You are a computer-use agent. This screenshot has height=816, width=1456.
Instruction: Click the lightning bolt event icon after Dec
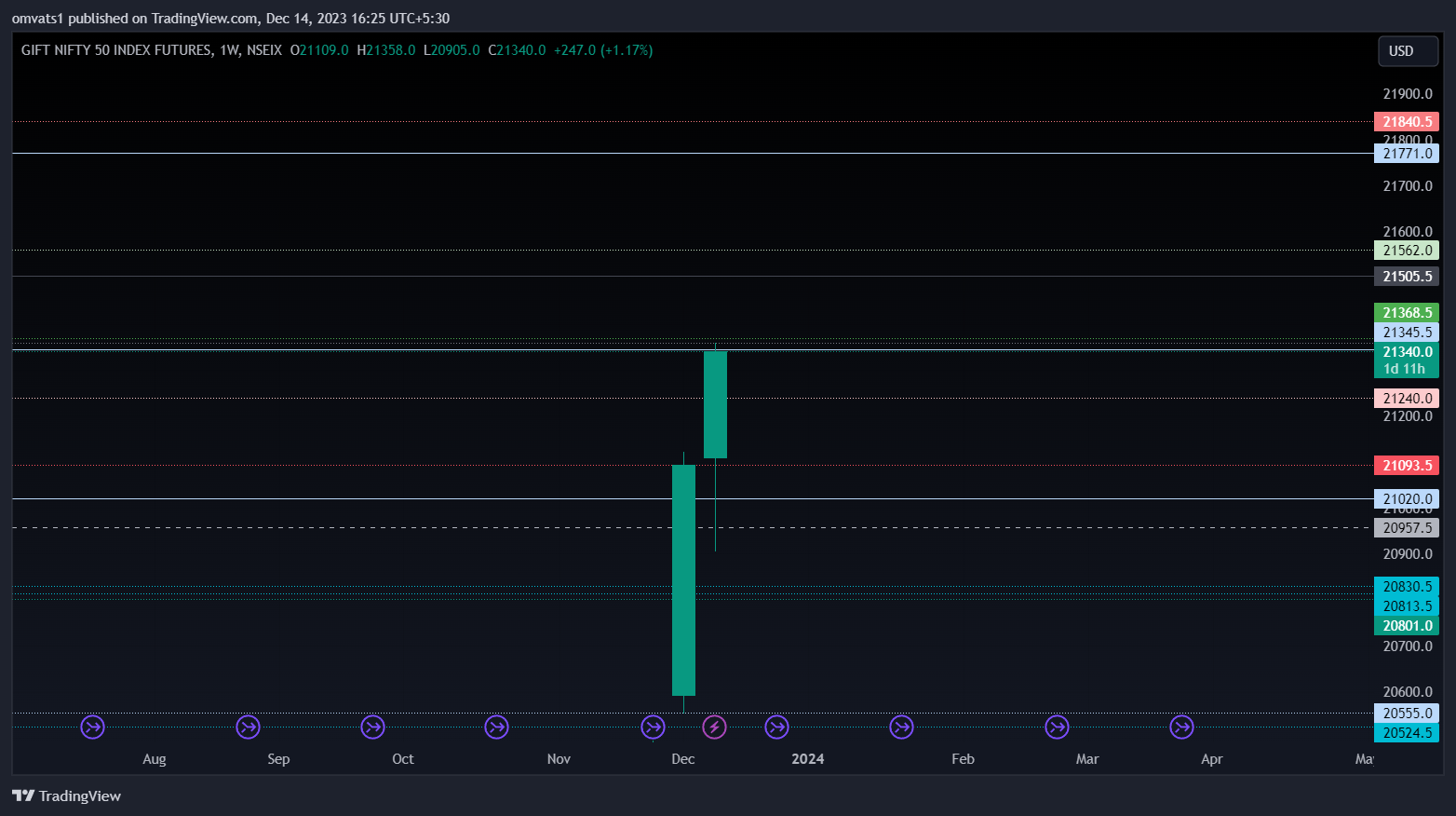tap(714, 727)
